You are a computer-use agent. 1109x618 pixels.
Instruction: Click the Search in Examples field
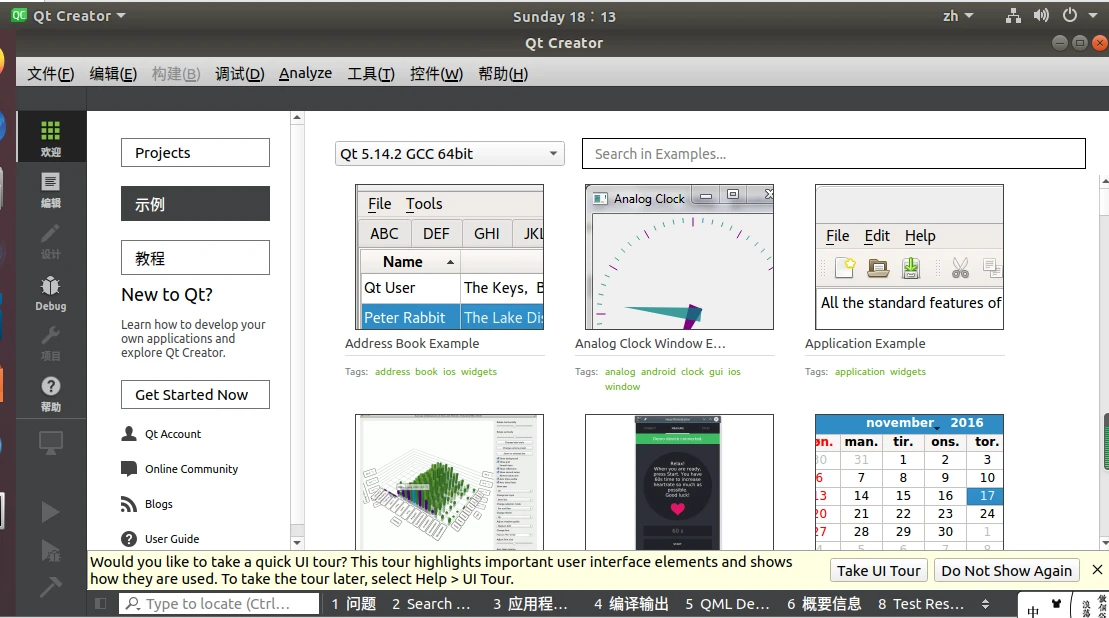tap(833, 153)
